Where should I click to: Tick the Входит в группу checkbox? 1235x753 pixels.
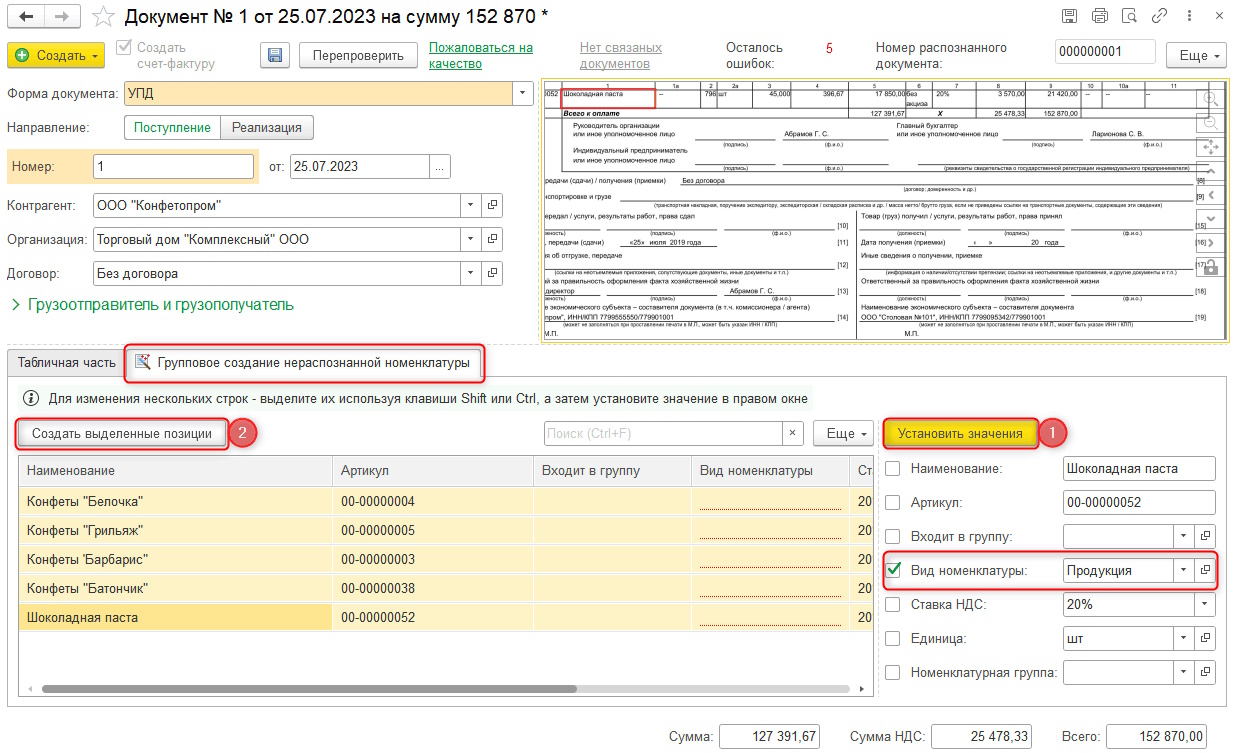pos(893,536)
